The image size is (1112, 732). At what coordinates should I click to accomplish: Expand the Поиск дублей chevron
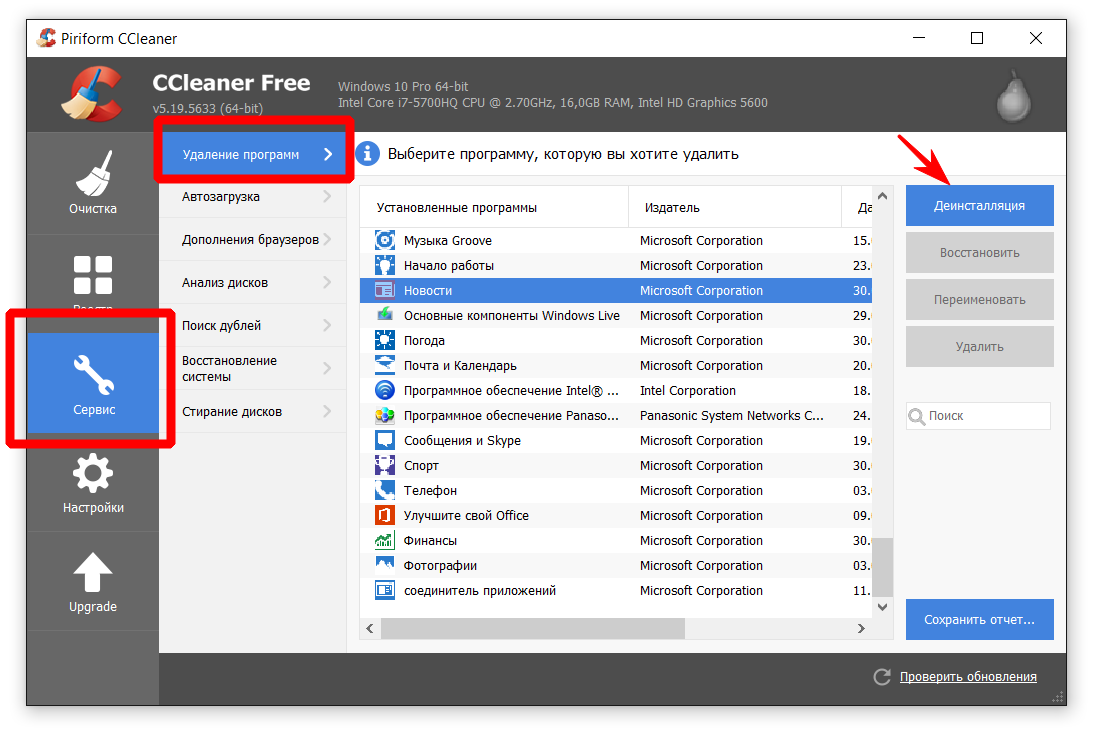tap(327, 326)
